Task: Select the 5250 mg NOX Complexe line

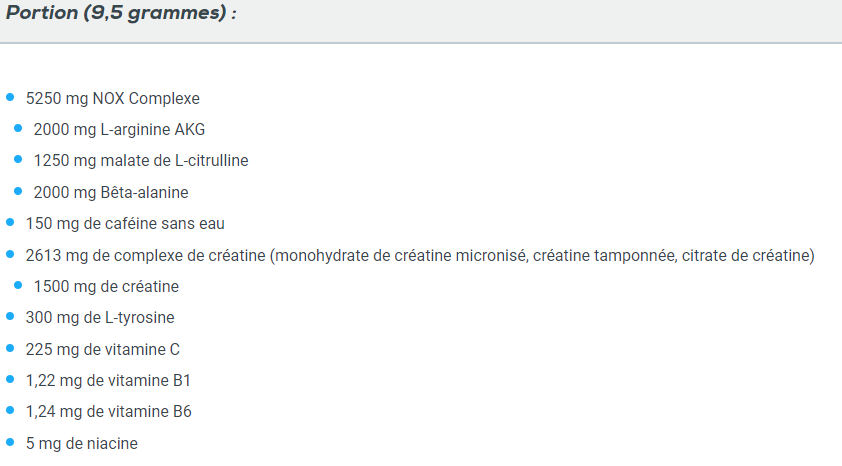Action: coord(113,98)
